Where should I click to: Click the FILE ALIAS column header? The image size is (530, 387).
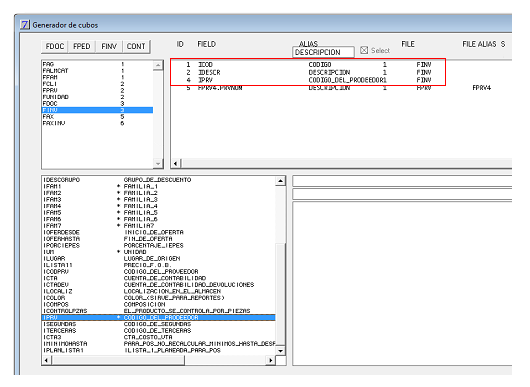click(x=479, y=44)
